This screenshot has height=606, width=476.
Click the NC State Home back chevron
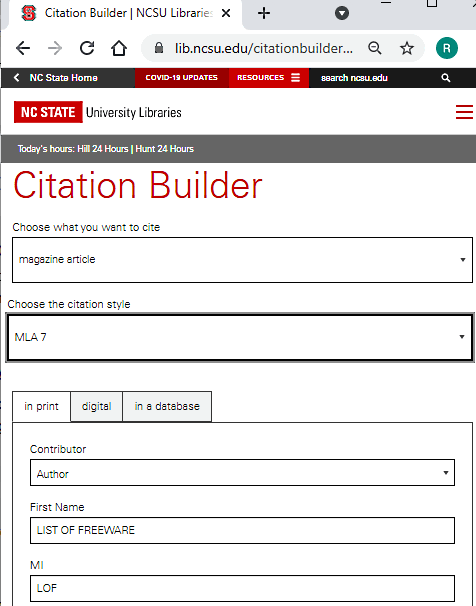tap(16, 78)
